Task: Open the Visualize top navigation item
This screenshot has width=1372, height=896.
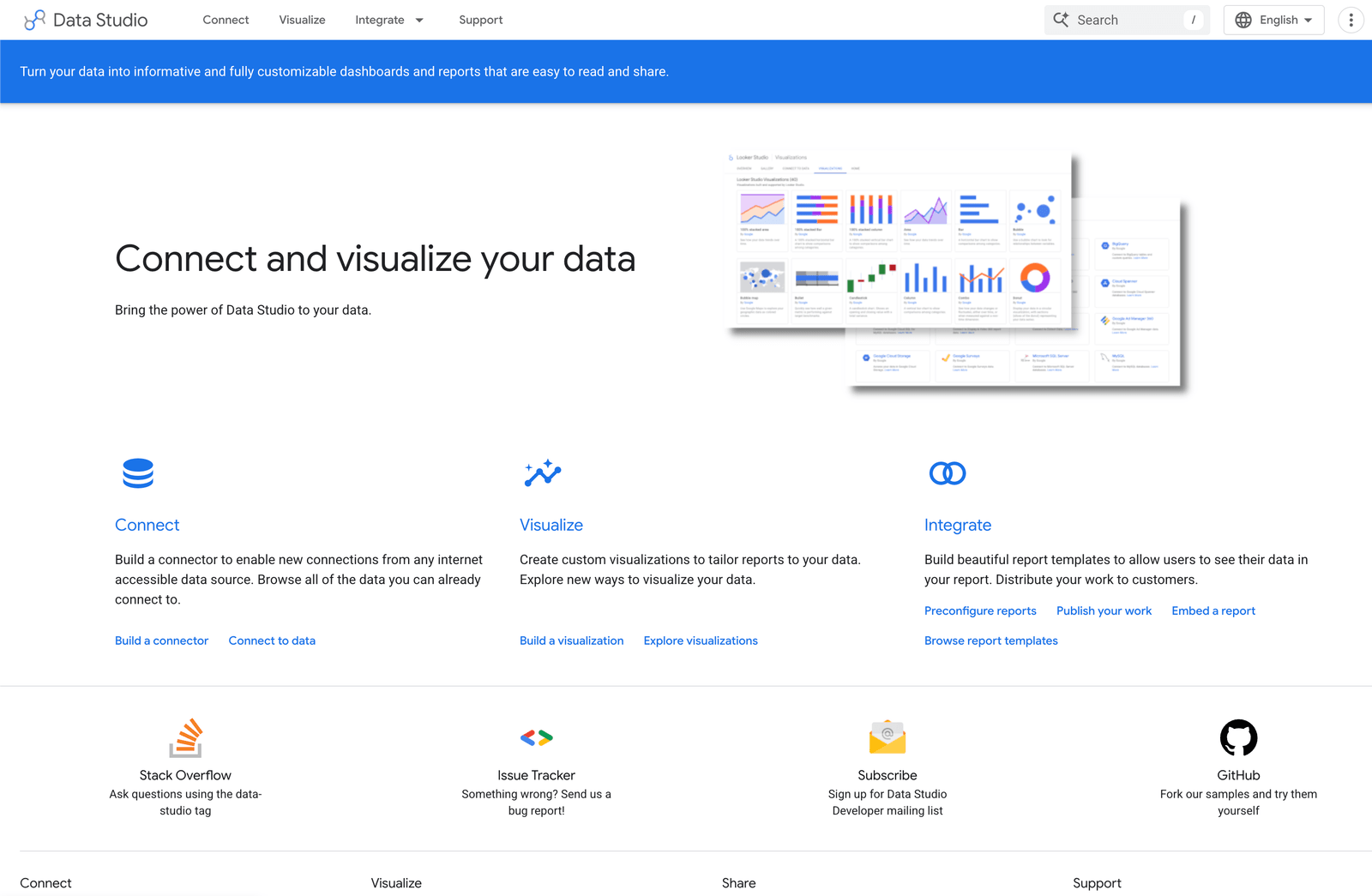Action: click(x=302, y=20)
